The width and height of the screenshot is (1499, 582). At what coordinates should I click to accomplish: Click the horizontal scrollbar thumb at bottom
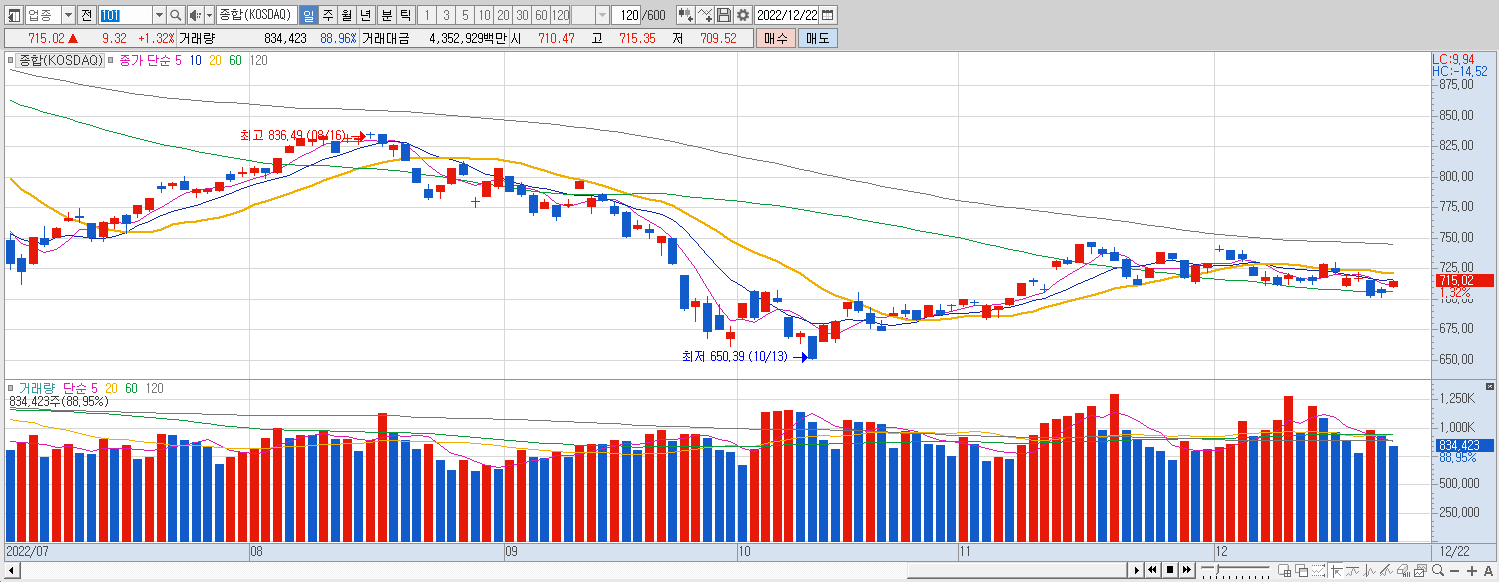[1017, 570]
